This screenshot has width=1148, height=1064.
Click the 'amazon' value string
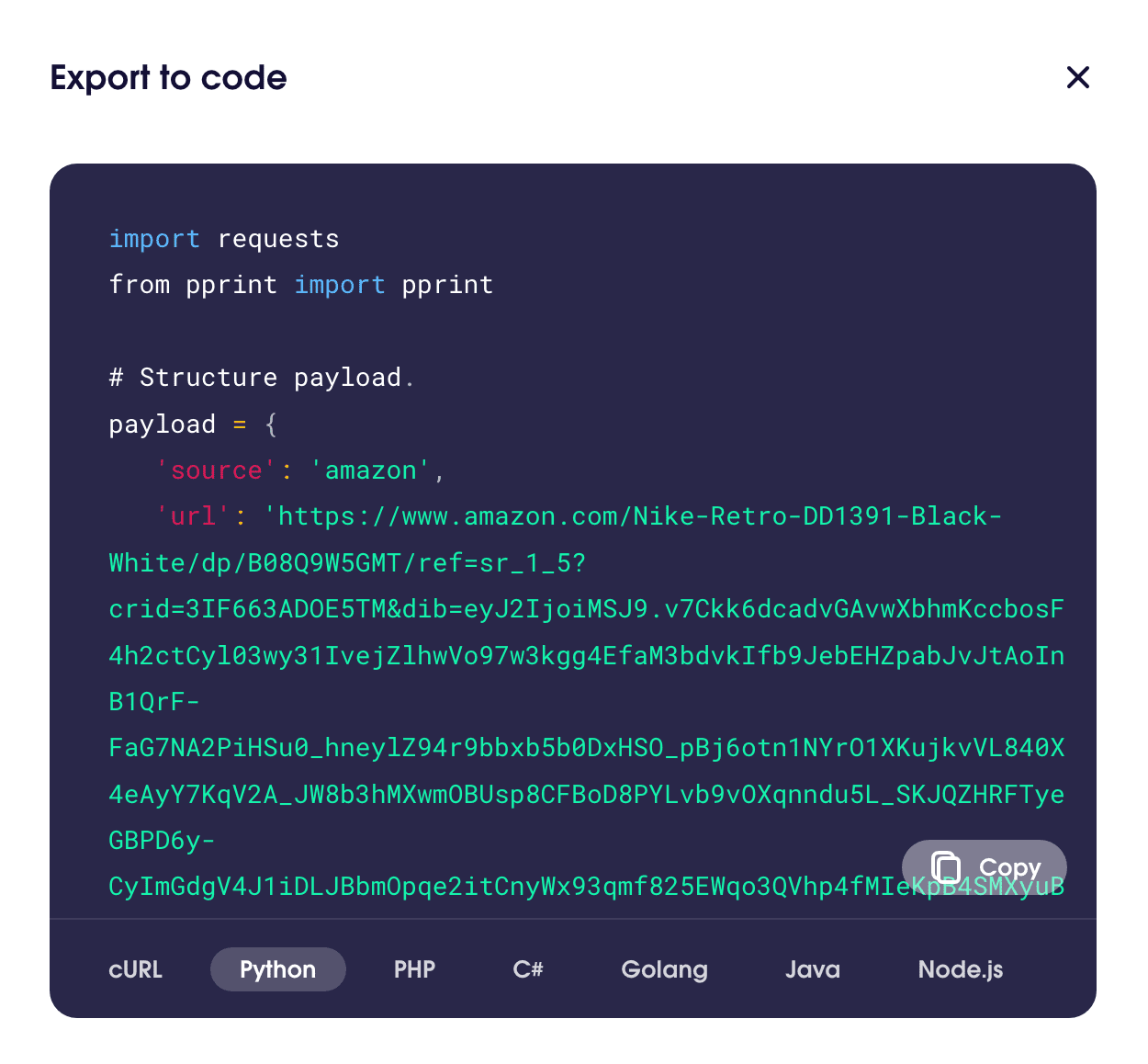coord(370,470)
